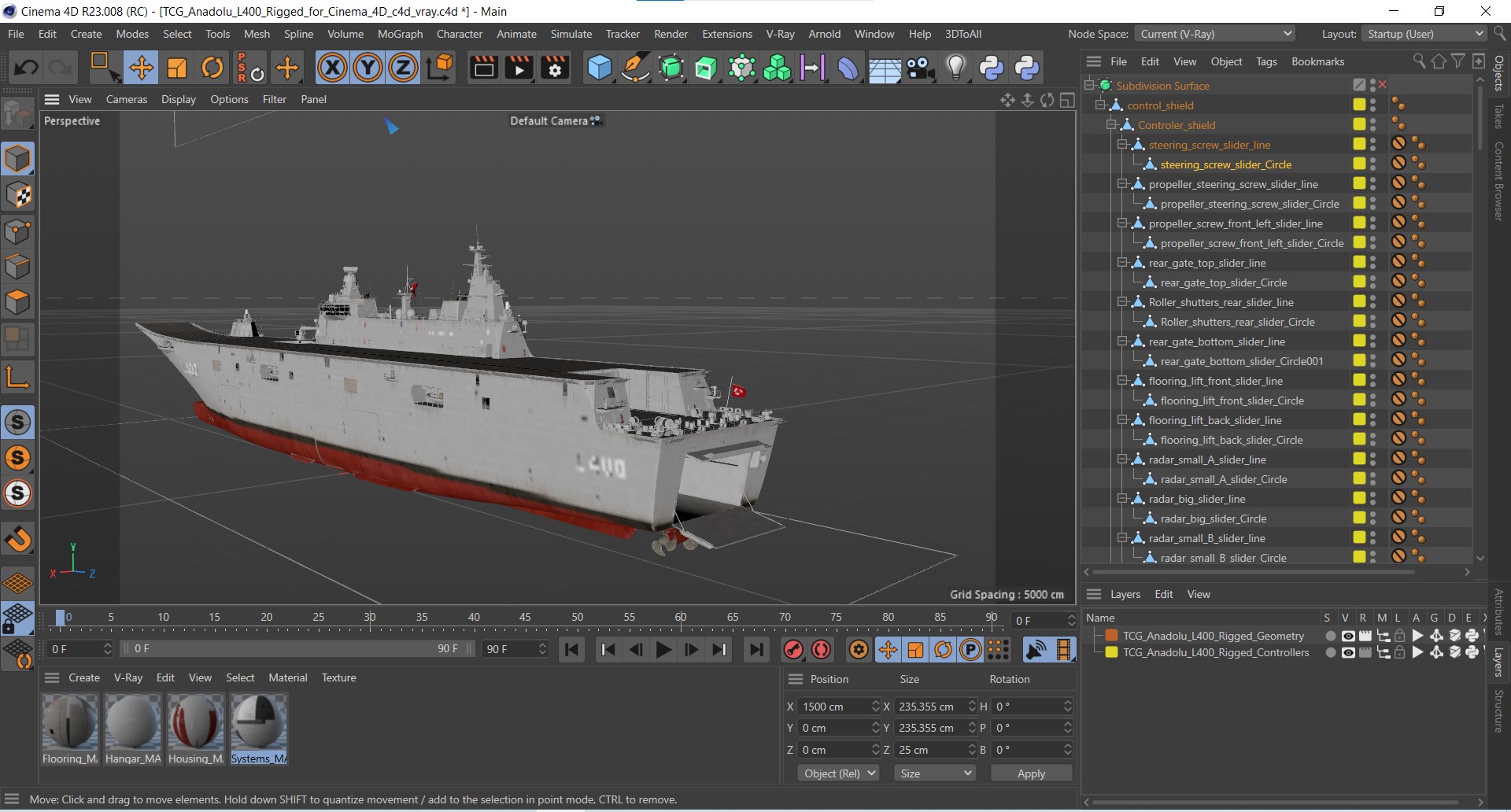Open the Simulate menu
1511x812 pixels.
click(571, 34)
